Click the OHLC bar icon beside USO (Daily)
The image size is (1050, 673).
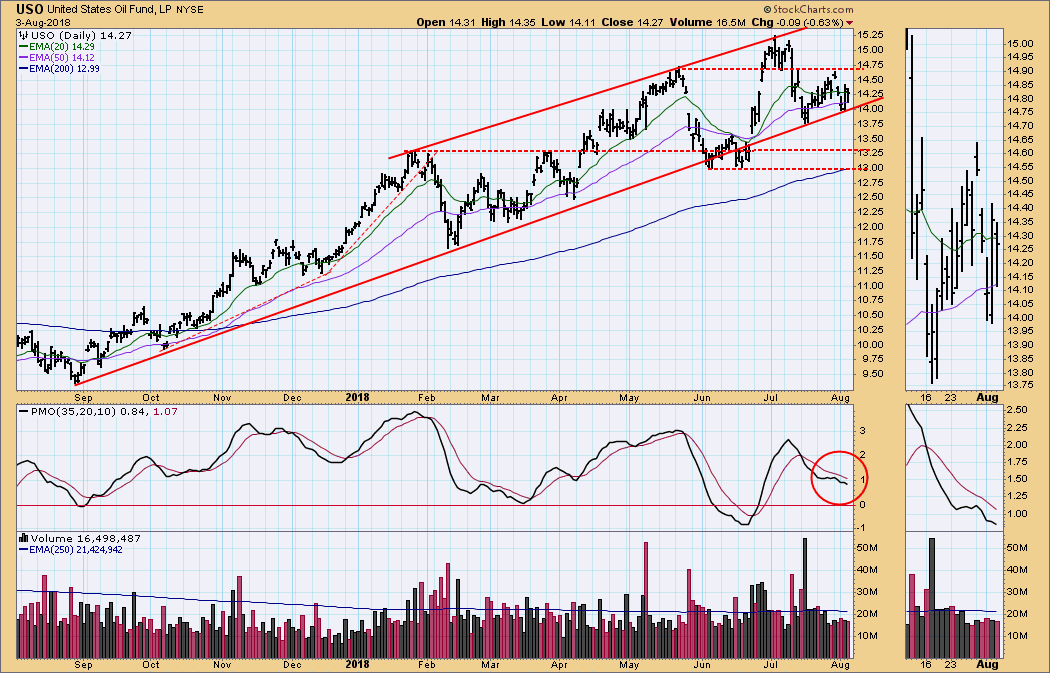tap(23, 35)
